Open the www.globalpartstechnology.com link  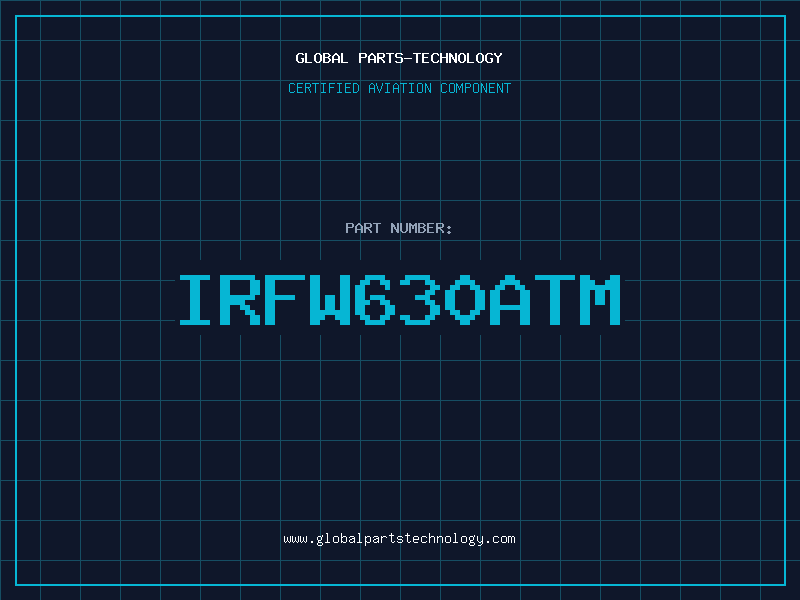pos(399,539)
